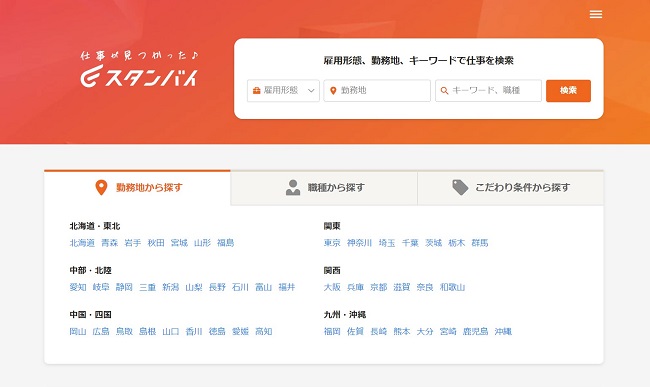The image size is (650, 387).
Task: Go to 新潟 jobs link
Action: (171, 287)
